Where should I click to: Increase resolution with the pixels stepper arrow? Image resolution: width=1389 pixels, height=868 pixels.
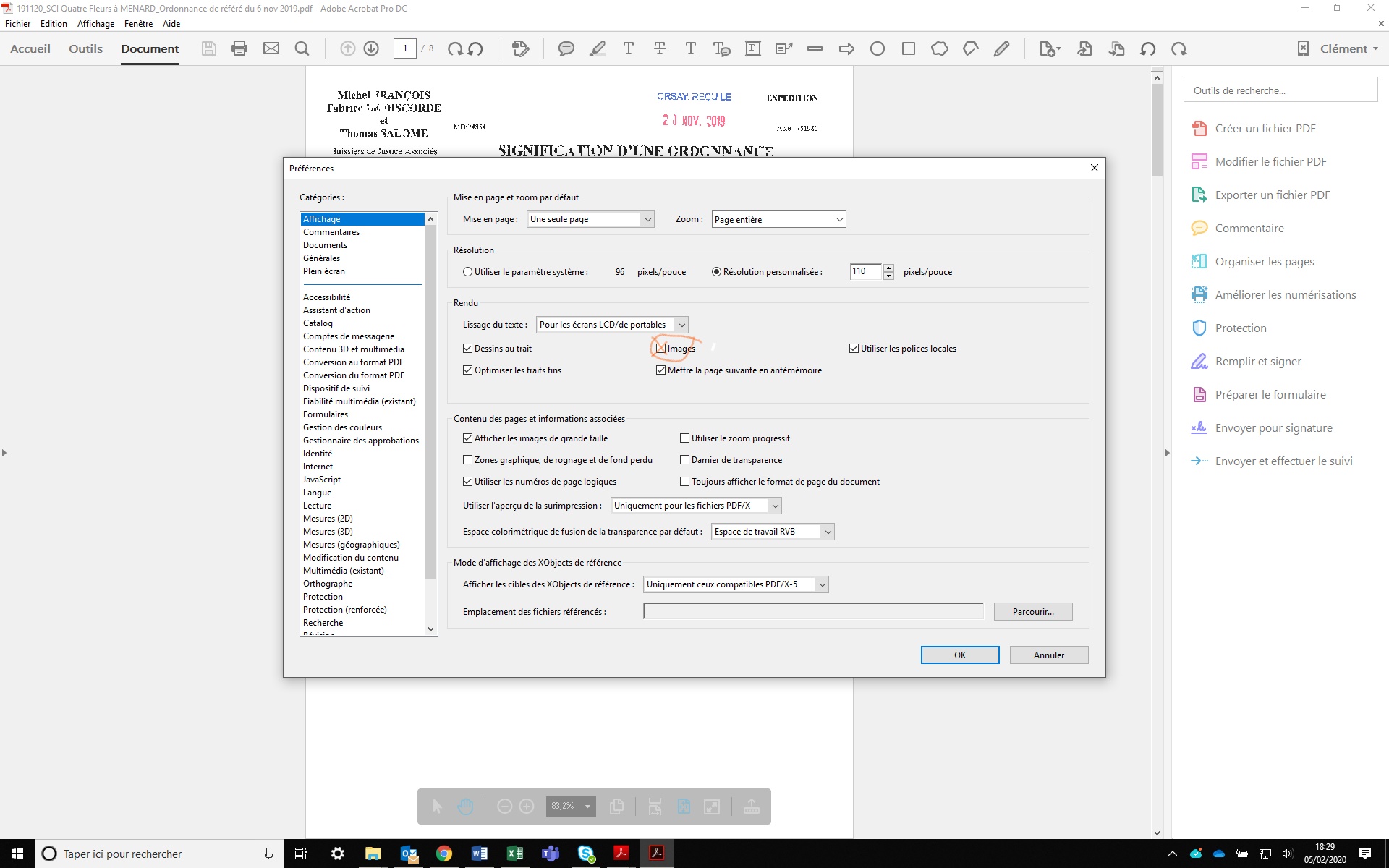coord(889,268)
